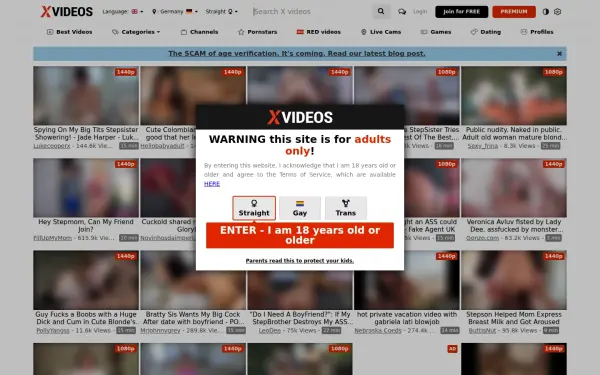
Task: Expand the Categories dropdown menu
Action: point(136,32)
